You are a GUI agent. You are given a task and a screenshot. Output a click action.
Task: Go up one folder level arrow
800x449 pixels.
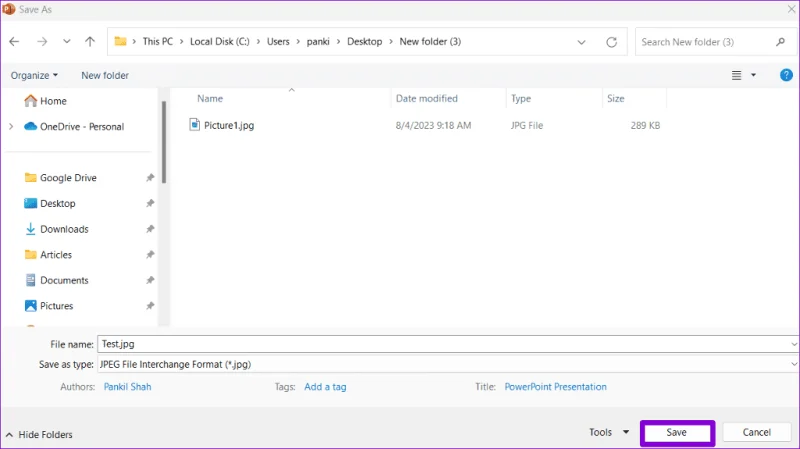[x=90, y=42]
